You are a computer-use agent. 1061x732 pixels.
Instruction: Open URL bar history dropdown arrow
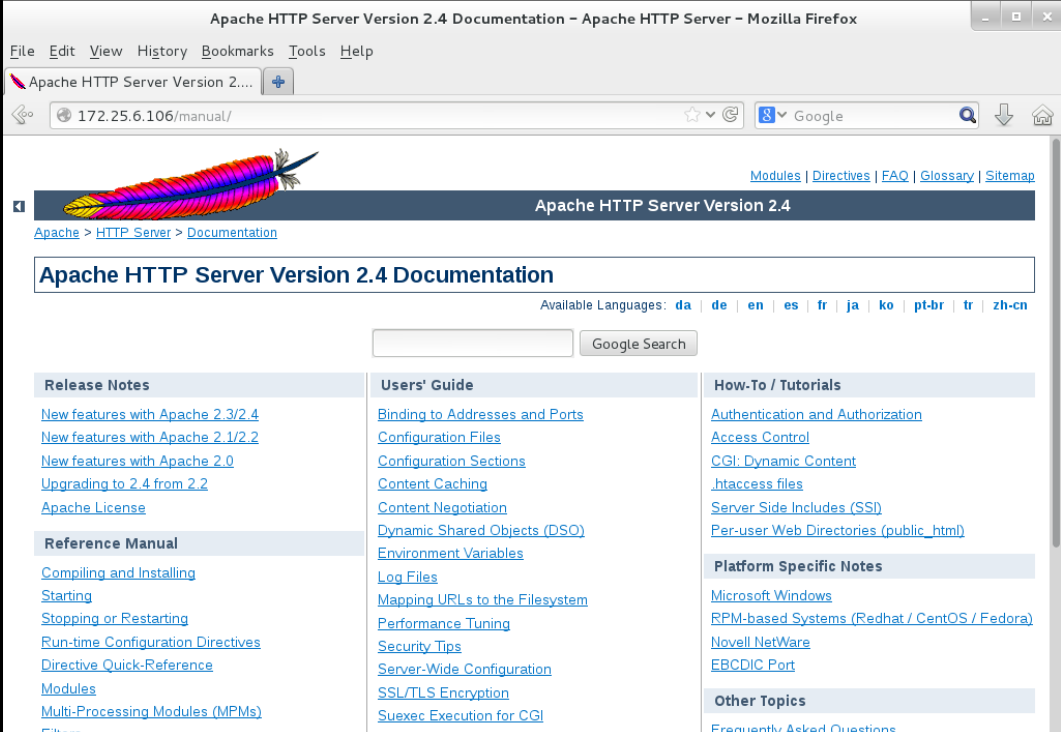pyautogui.click(x=710, y=114)
